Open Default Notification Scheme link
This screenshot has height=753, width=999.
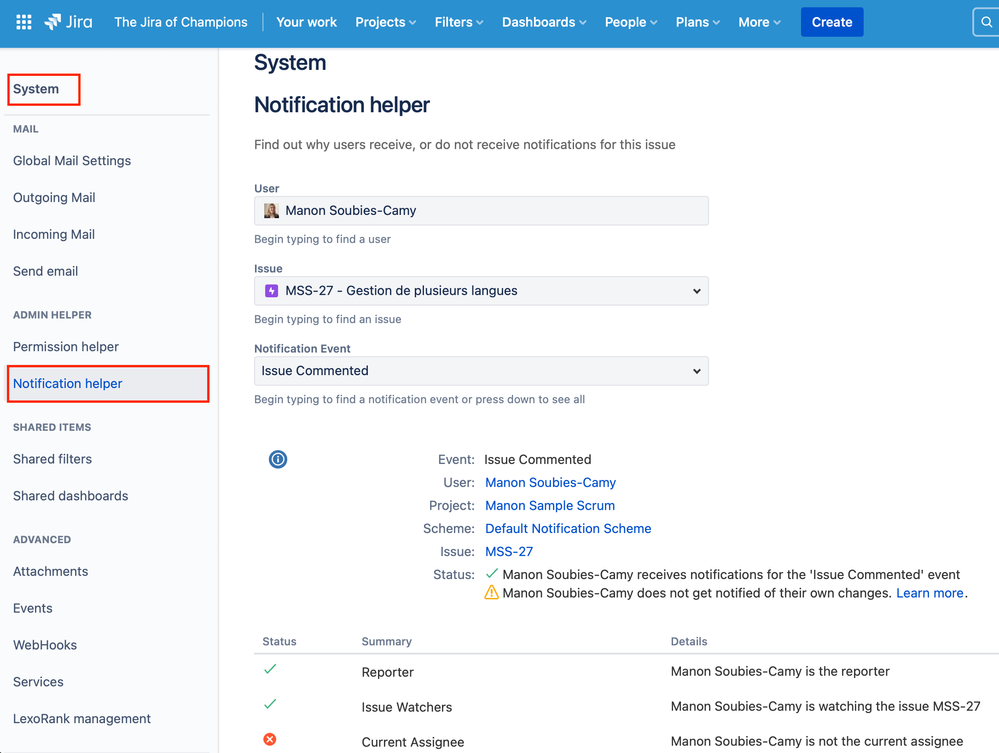tap(568, 529)
